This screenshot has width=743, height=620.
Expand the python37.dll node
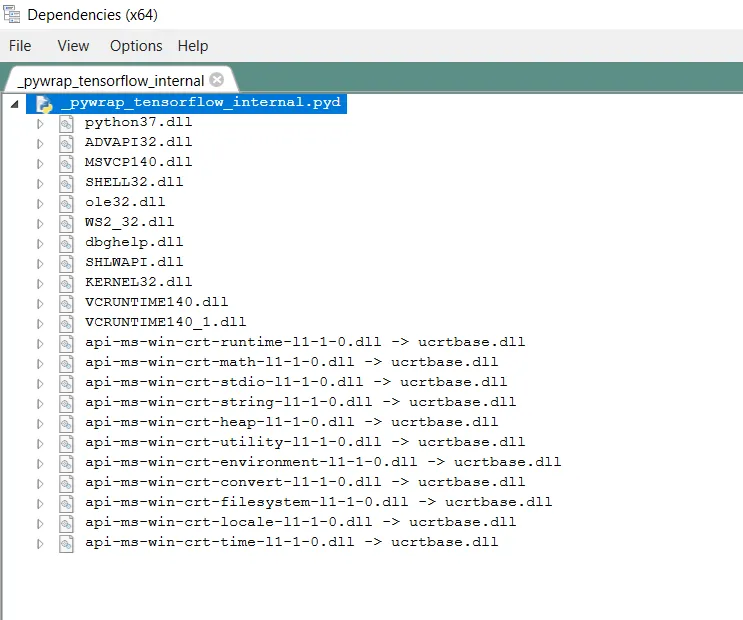[40, 124]
